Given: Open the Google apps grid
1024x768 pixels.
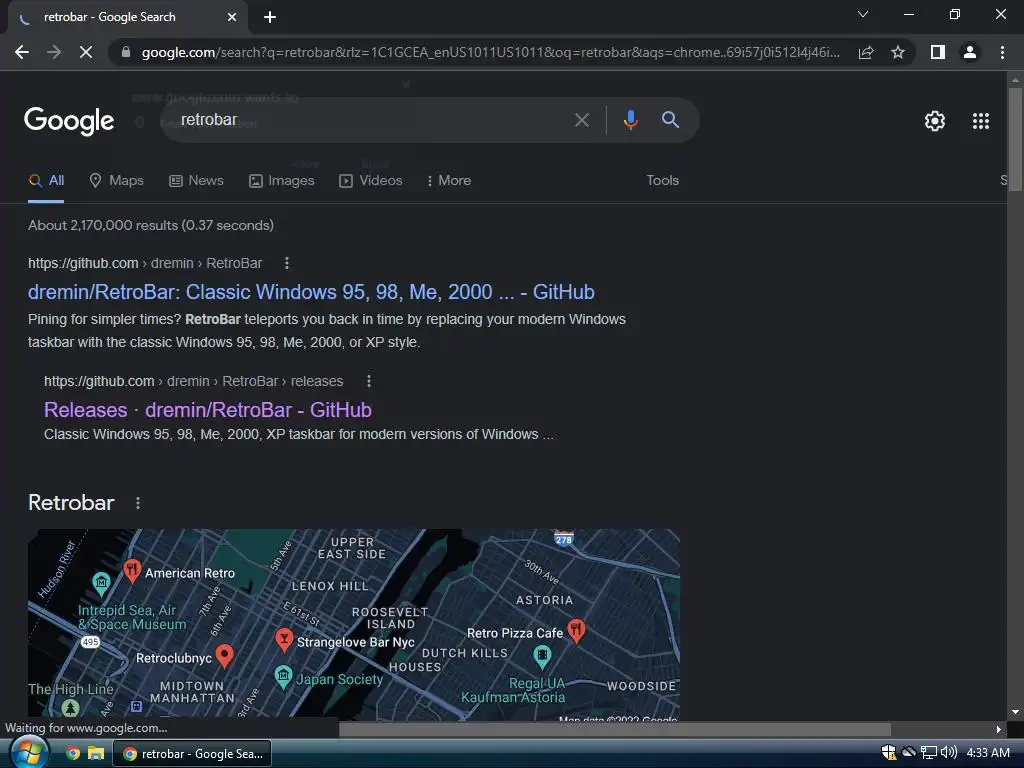Looking at the screenshot, I should coord(981,121).
